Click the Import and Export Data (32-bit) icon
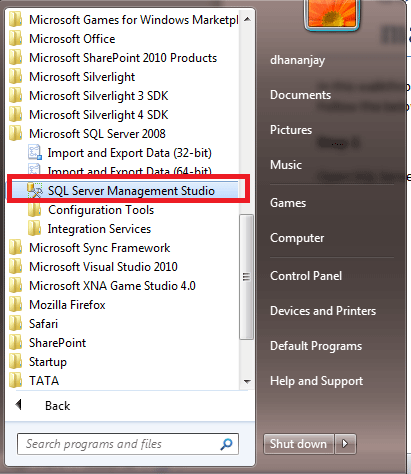Image resolution: width=411 pixels, height=474 pixels. [x=35, y=152]
